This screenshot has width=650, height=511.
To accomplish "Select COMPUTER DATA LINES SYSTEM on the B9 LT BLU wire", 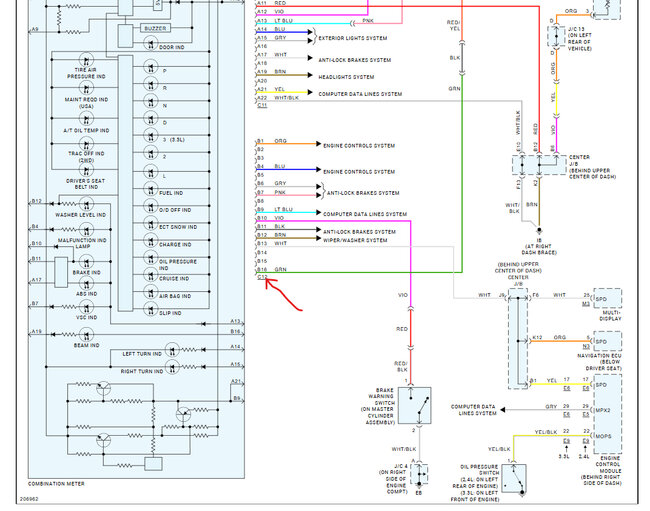I will (365, 214).
